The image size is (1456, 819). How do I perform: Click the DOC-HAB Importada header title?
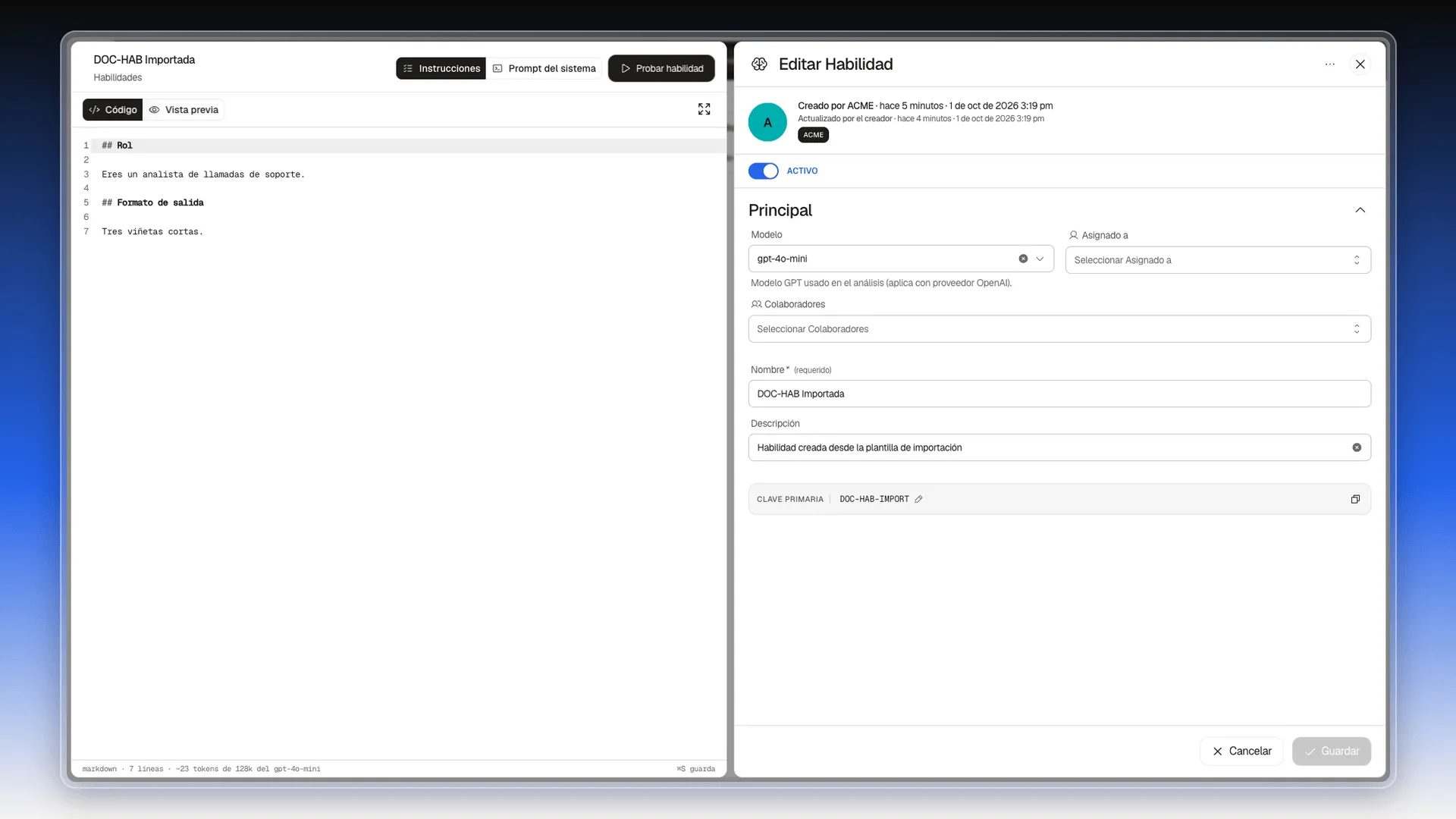point(144,60)
